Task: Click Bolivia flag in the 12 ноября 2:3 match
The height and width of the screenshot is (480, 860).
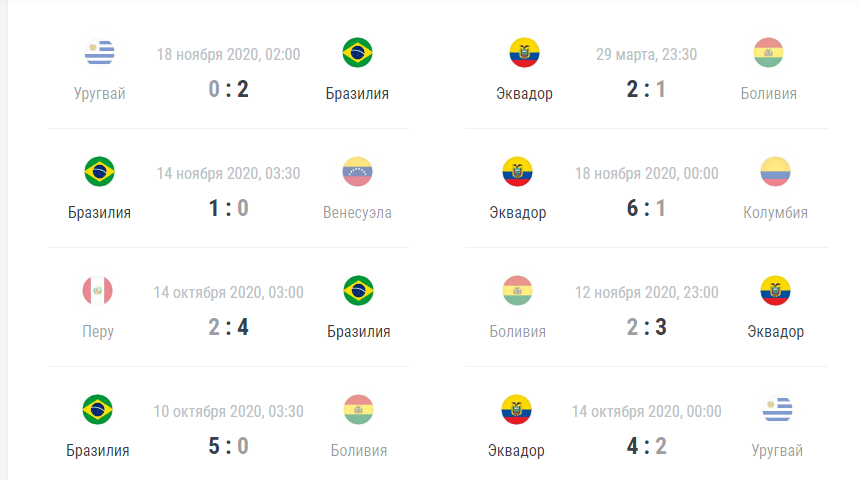Action: (518, 291)
